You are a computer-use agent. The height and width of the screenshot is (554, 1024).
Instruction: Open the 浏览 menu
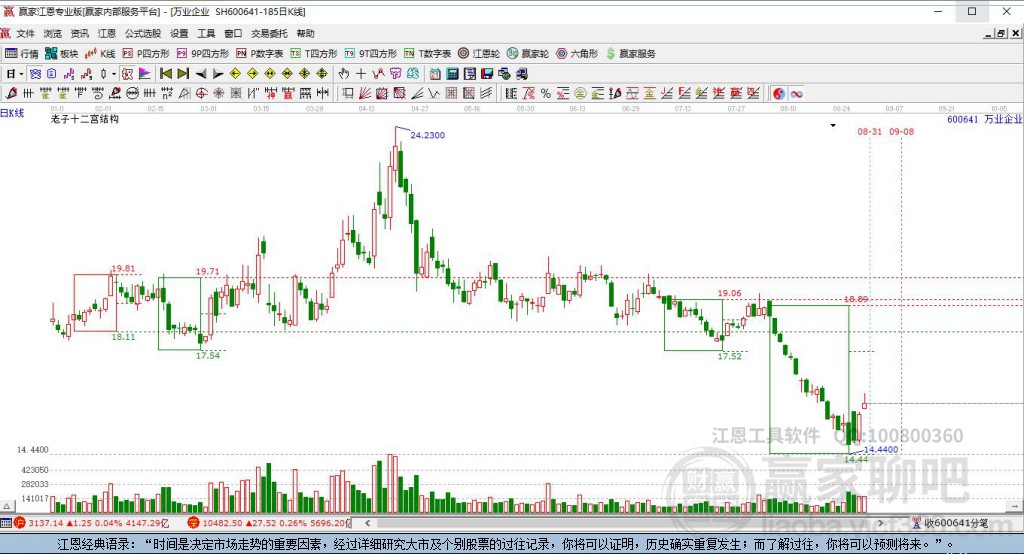(53, 33)
